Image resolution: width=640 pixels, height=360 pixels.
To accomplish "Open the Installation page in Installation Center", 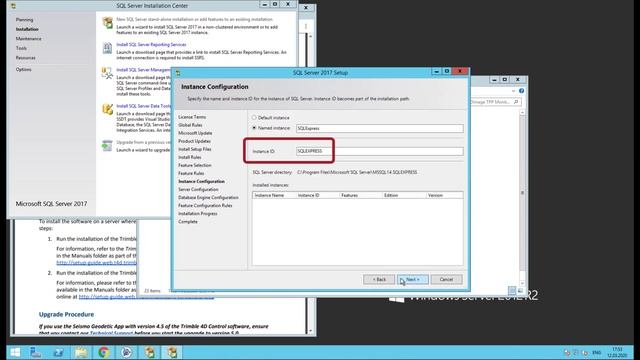I will pyautogui.click(x=27, y=29).
